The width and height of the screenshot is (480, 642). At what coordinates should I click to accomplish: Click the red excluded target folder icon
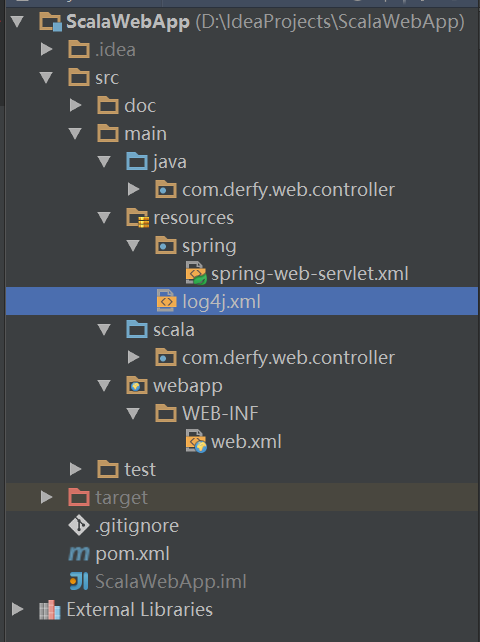pos(79,497)
